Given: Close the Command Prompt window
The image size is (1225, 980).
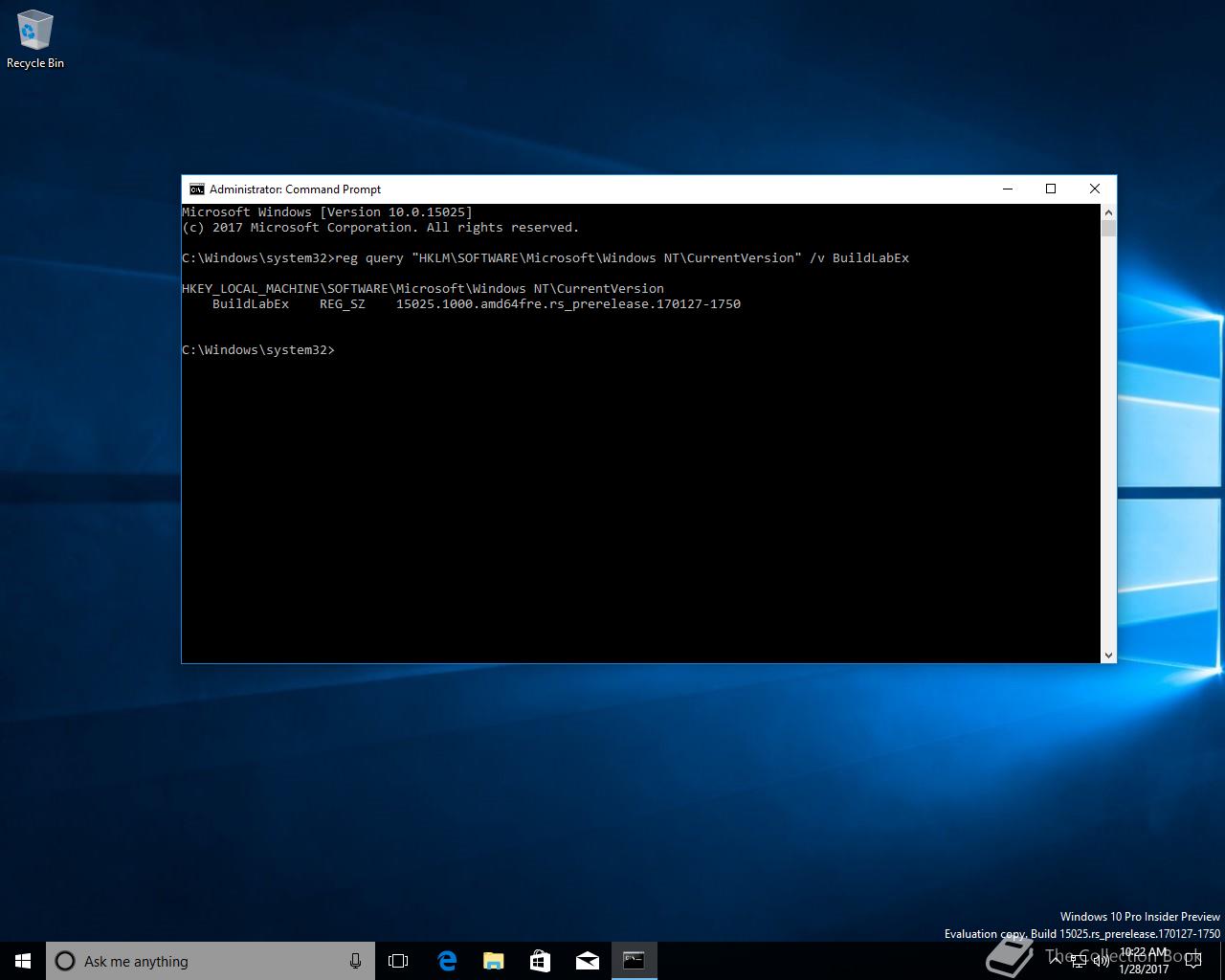Looking at the screenshot, I should tap(1095, 189).
